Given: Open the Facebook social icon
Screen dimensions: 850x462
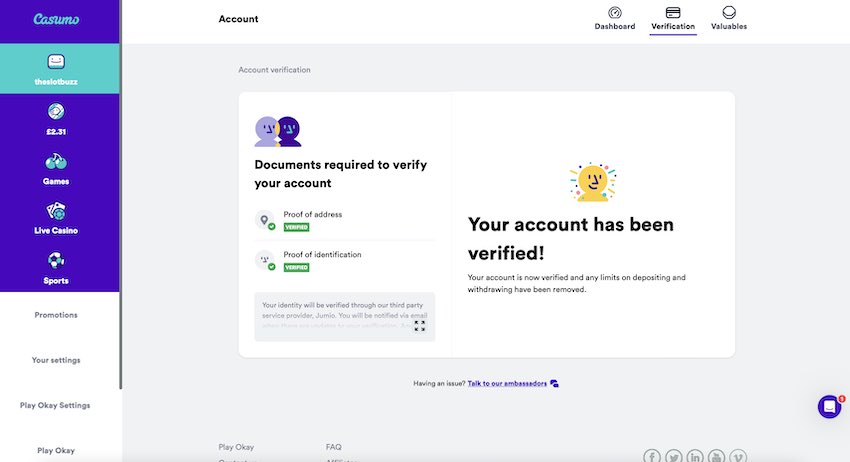Looking at the screenshot, I should (x=652, y=456).
